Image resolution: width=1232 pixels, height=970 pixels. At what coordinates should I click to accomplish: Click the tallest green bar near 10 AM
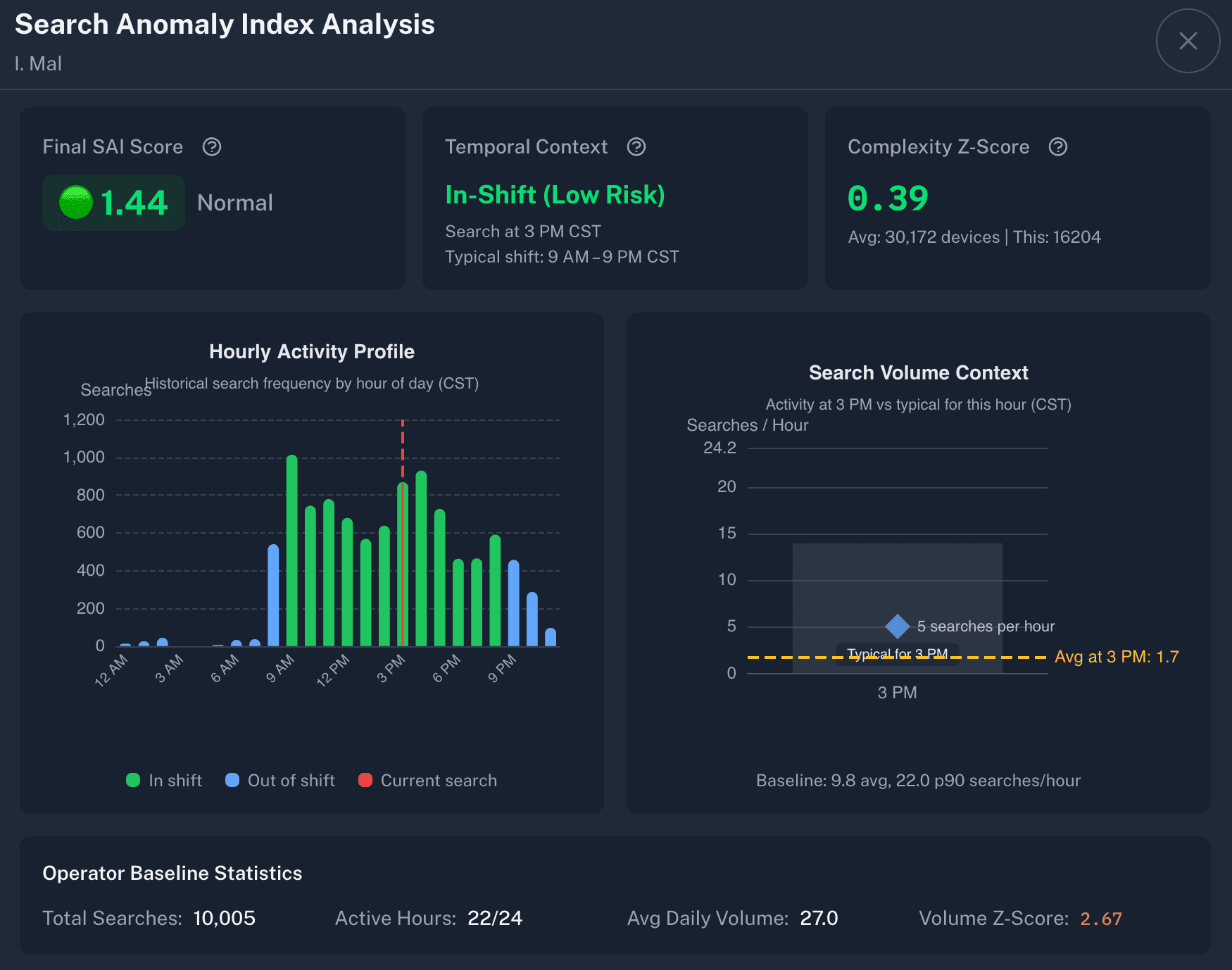tap(292, 549)
